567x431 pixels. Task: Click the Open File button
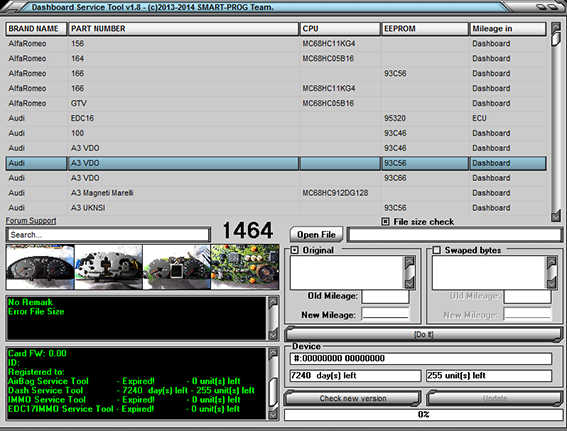[x=316, y=235]
